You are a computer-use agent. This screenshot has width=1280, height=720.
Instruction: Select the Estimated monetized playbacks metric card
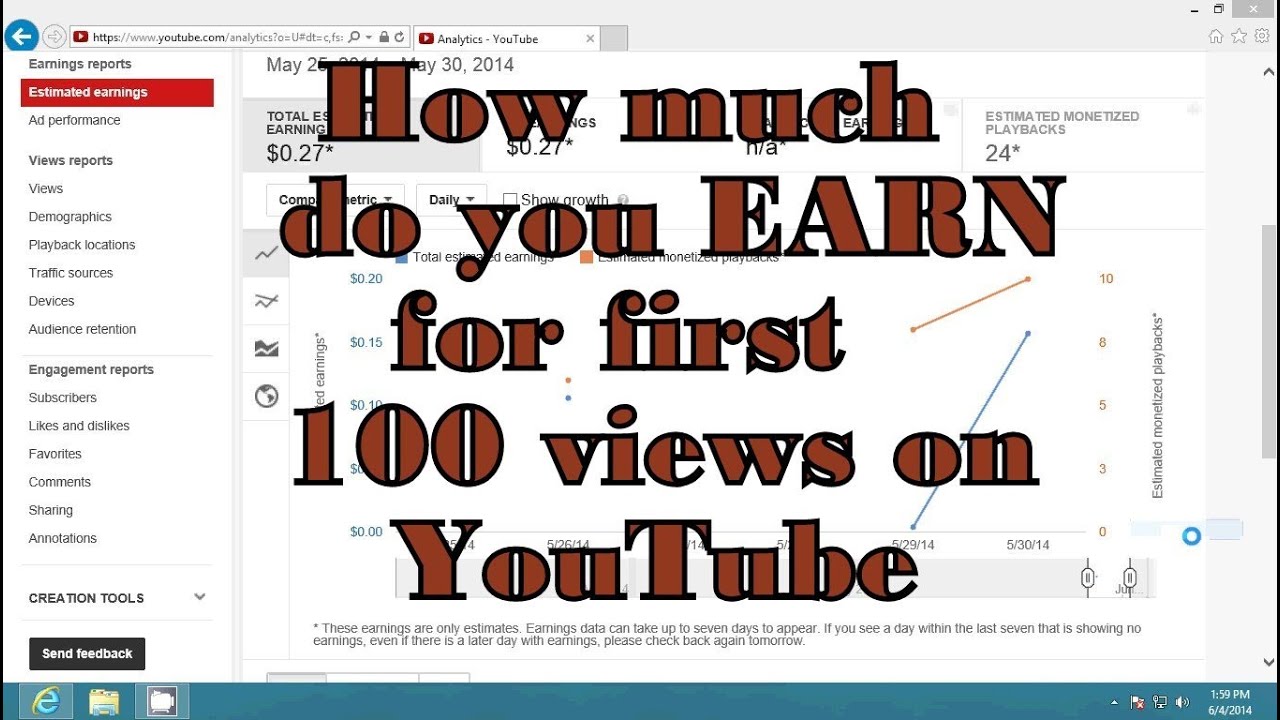click(x=1083, y=135)
